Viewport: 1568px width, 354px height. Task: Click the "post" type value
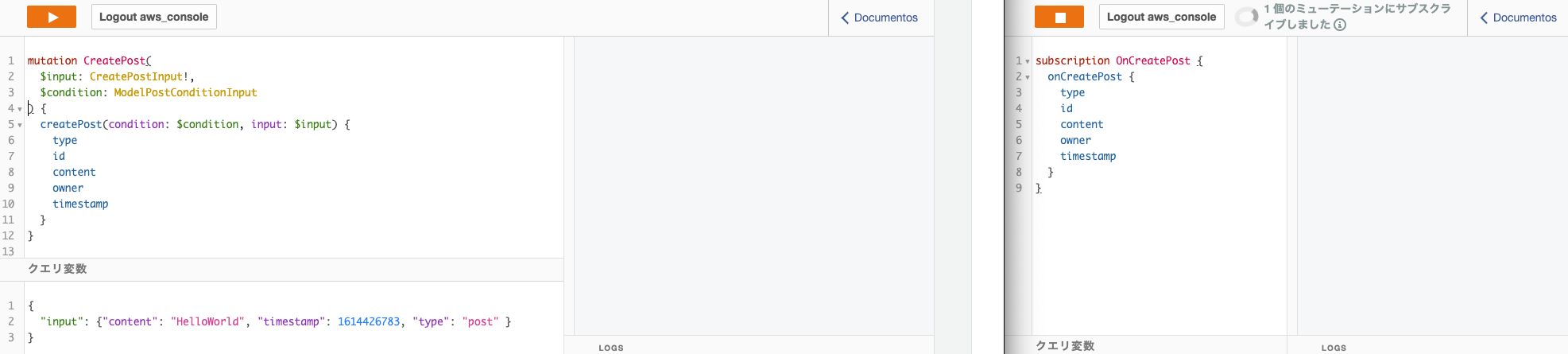(480, 321)
